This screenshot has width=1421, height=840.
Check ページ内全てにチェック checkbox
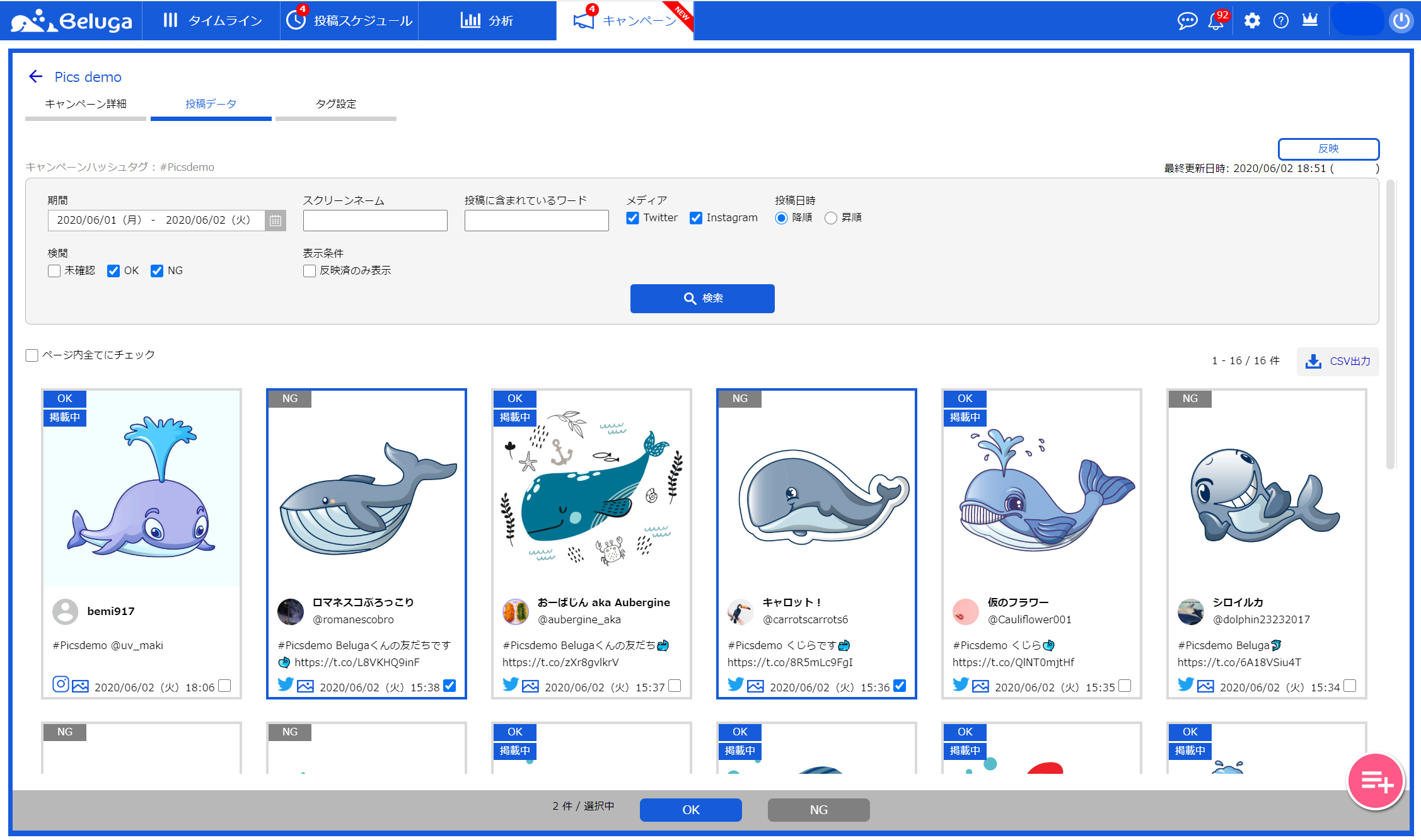pyautogui.click(x=32, y=355)
